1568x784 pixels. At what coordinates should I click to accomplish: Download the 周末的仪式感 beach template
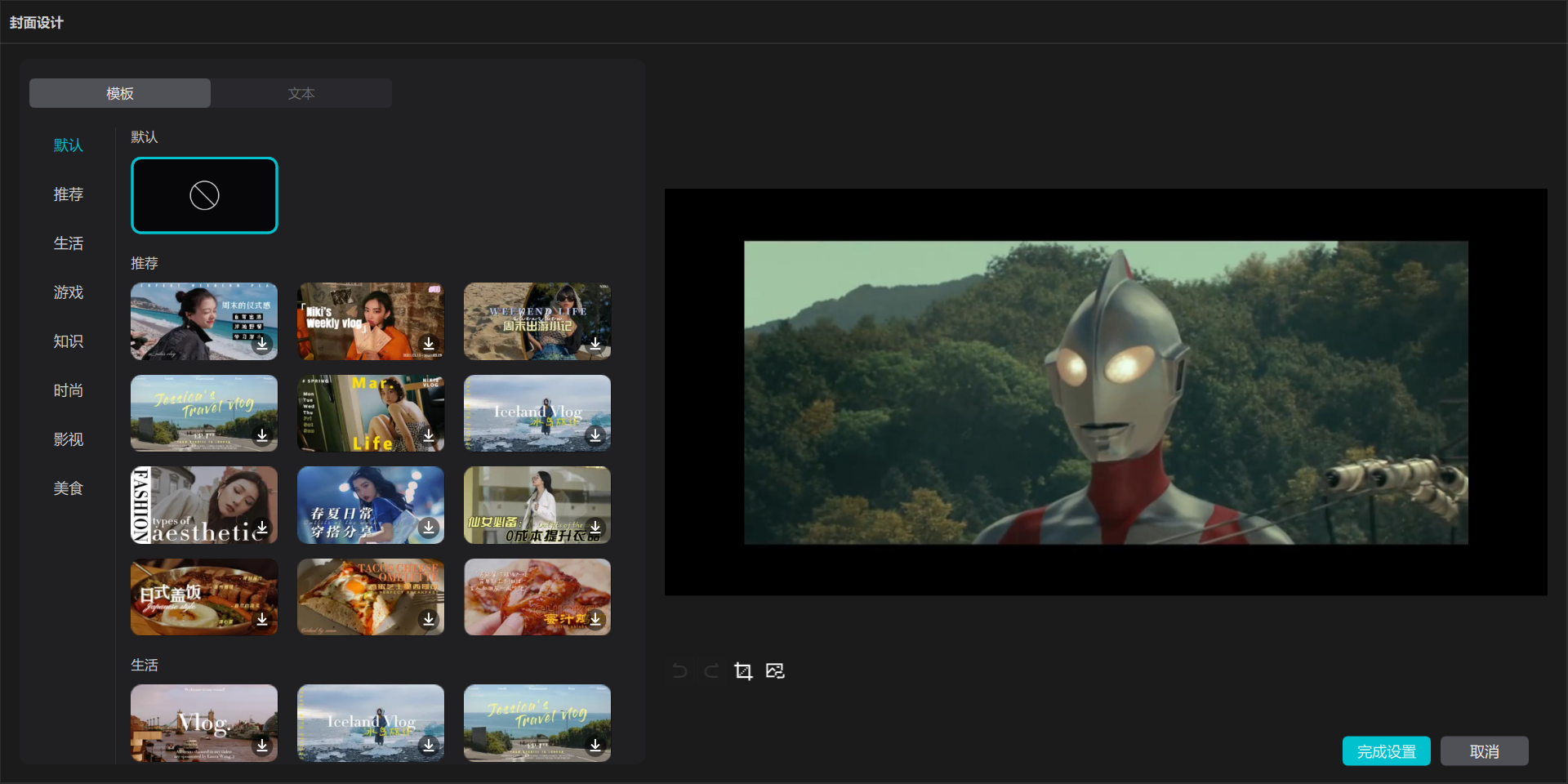[262, 344]
